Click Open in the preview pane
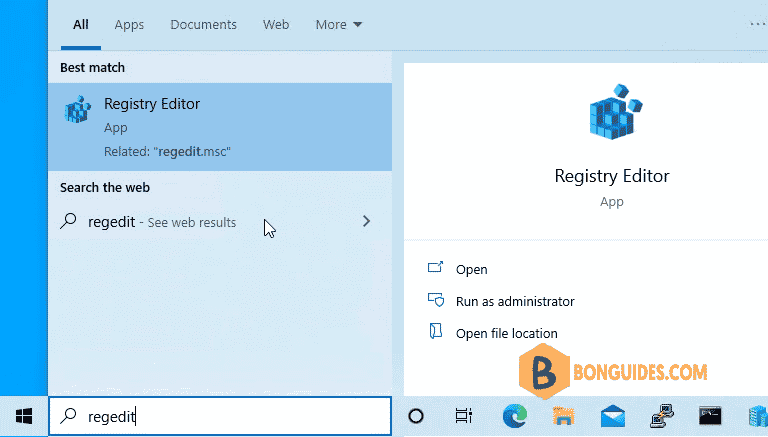The height and width of the screenshot is (437, 768). click(471, 269)
